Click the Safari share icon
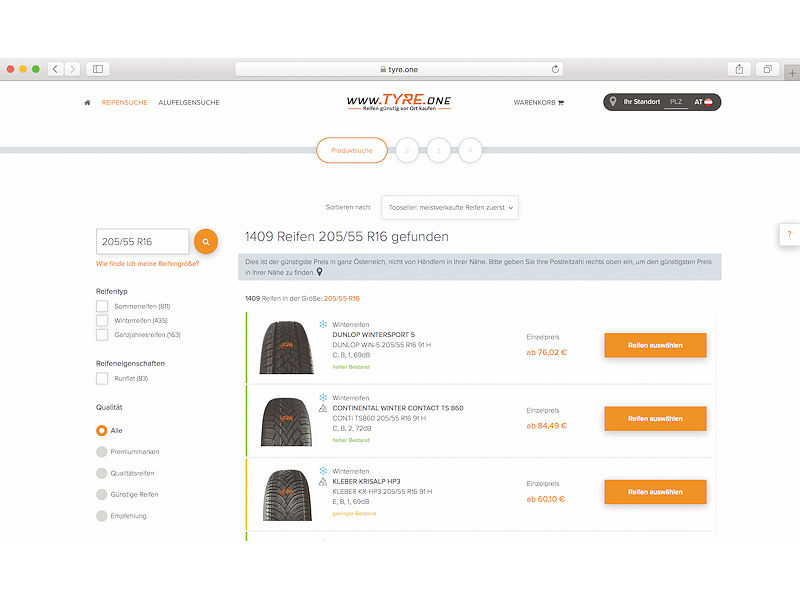800x600 pixels. point(739,69)
